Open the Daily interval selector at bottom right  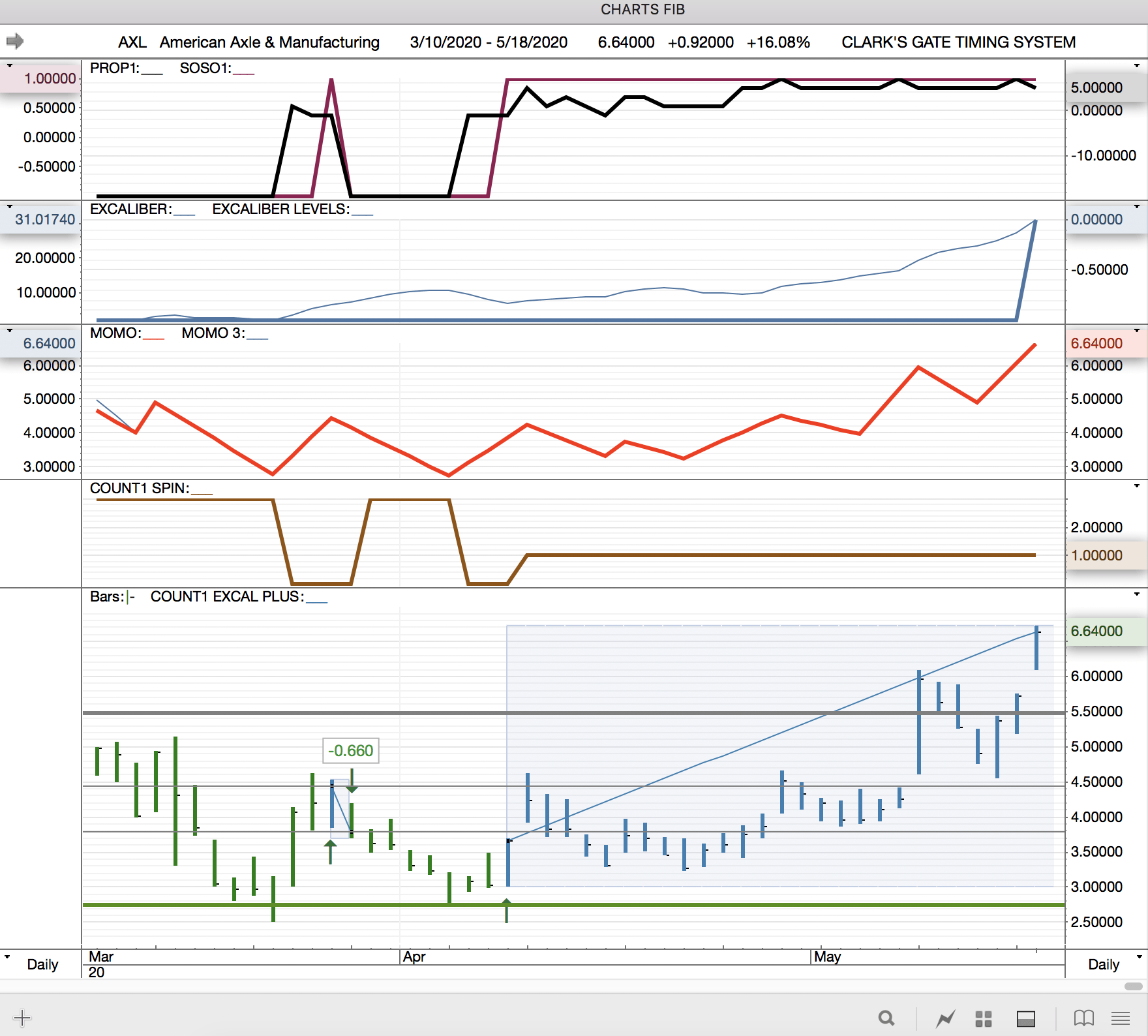click(x=1104, y=964)
